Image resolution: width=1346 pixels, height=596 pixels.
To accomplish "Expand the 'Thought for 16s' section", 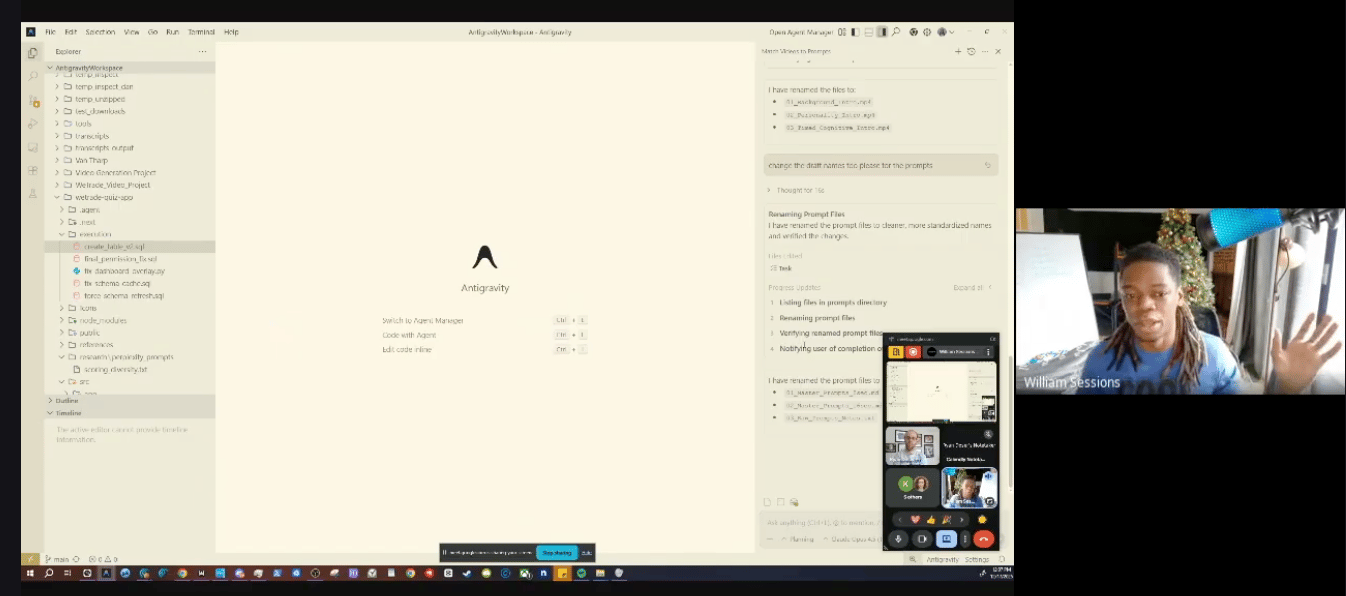I will click(x=799, y=190).
